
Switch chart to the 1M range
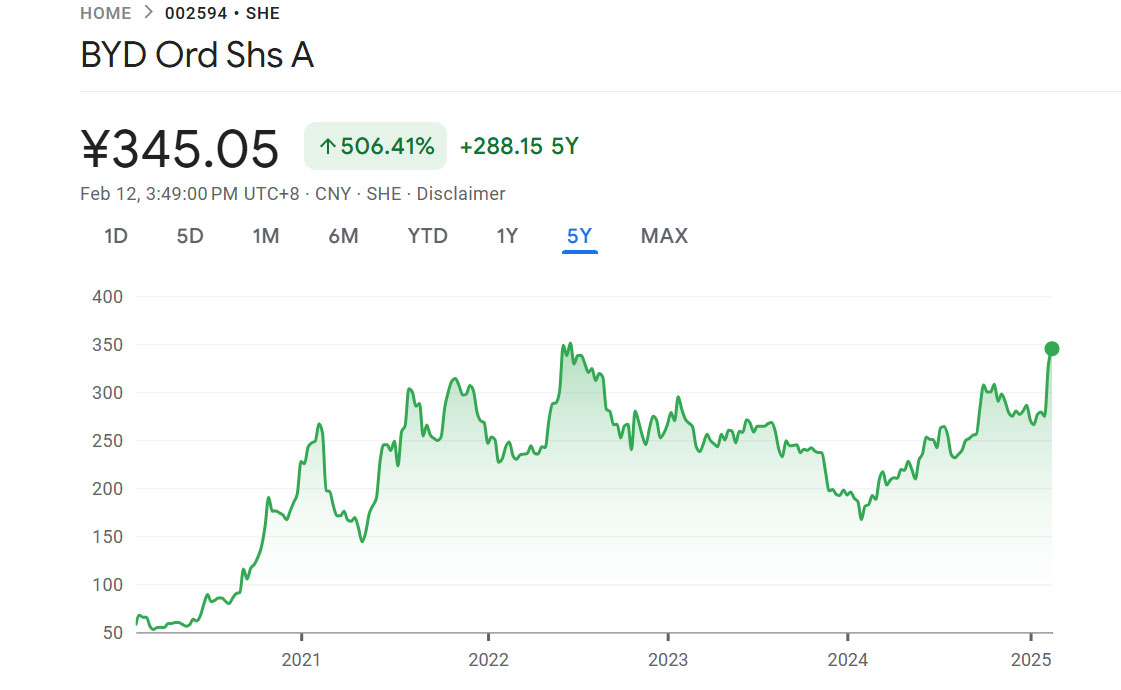pyautogui.click(x=266, y=236)
